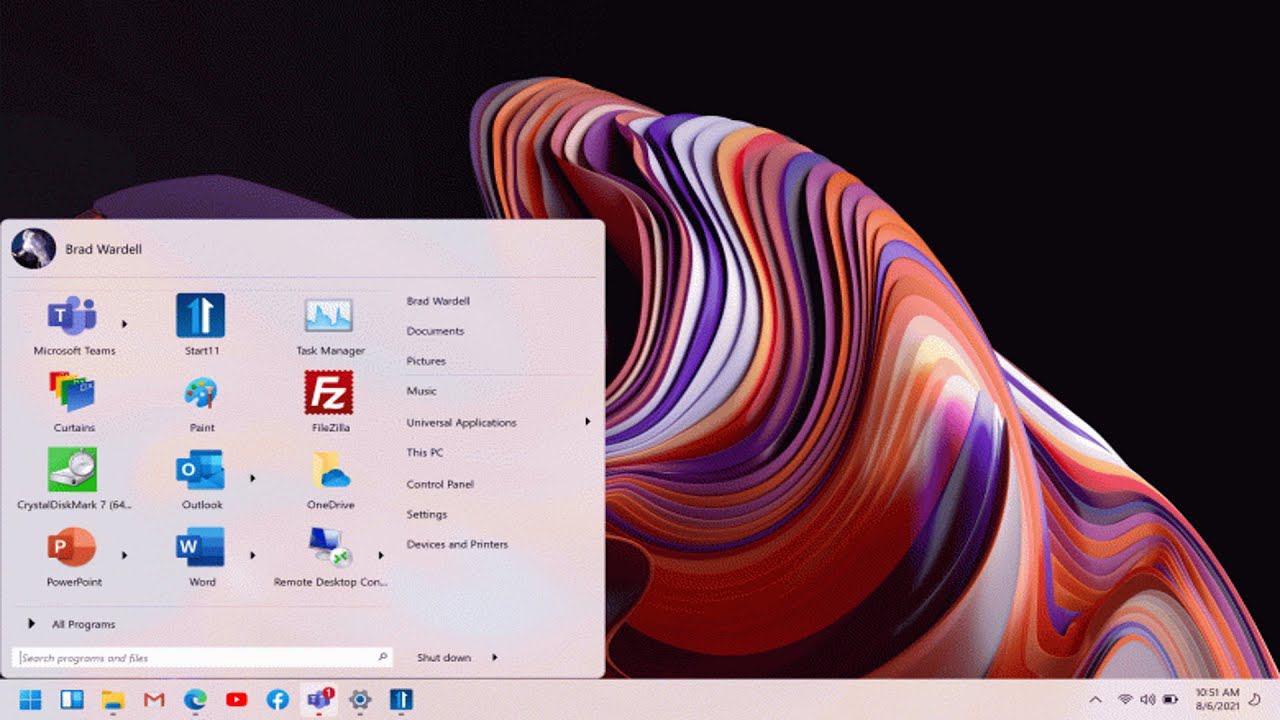Screen dimensions: 1280x720
Task: Launch Microsoft Edge from the taskbar
Action: (195, 700)
